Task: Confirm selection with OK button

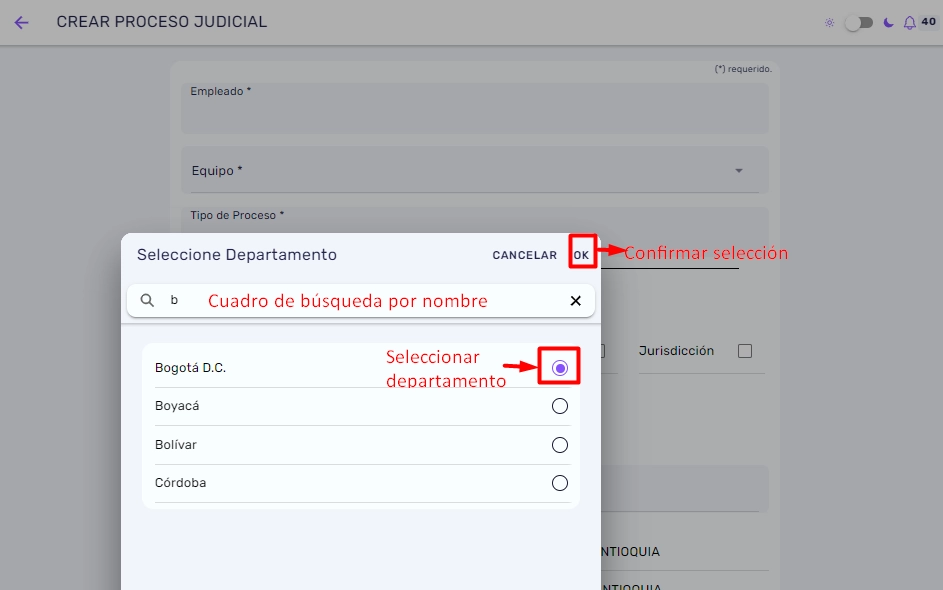Action: pos(582,255)
